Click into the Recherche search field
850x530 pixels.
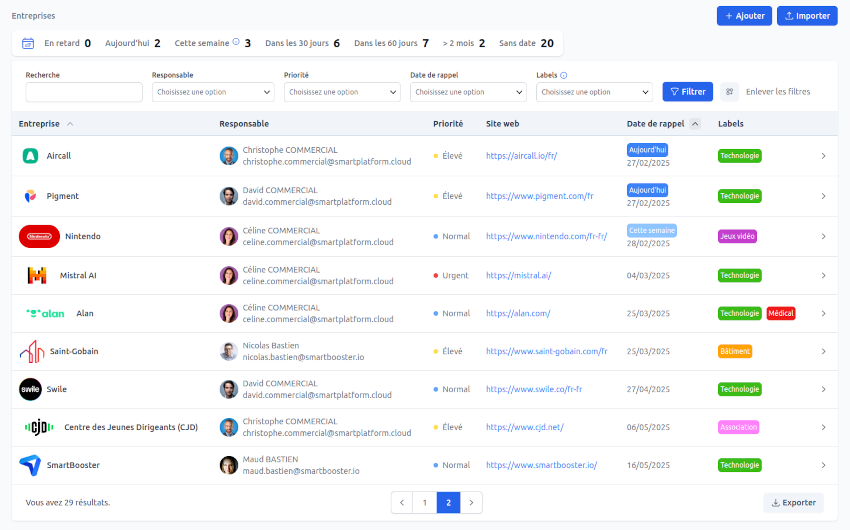pos(84,92)
